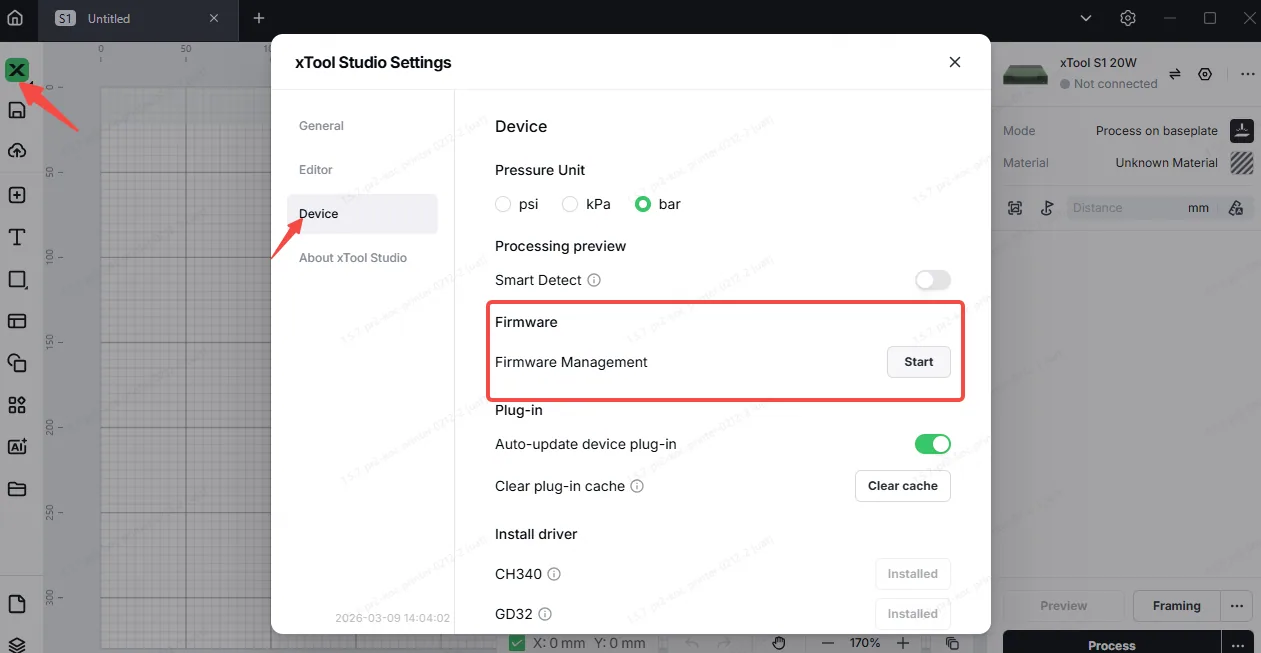Toggle Smart Detect switch
The image size is (1261, 653).
pos(932,280)
